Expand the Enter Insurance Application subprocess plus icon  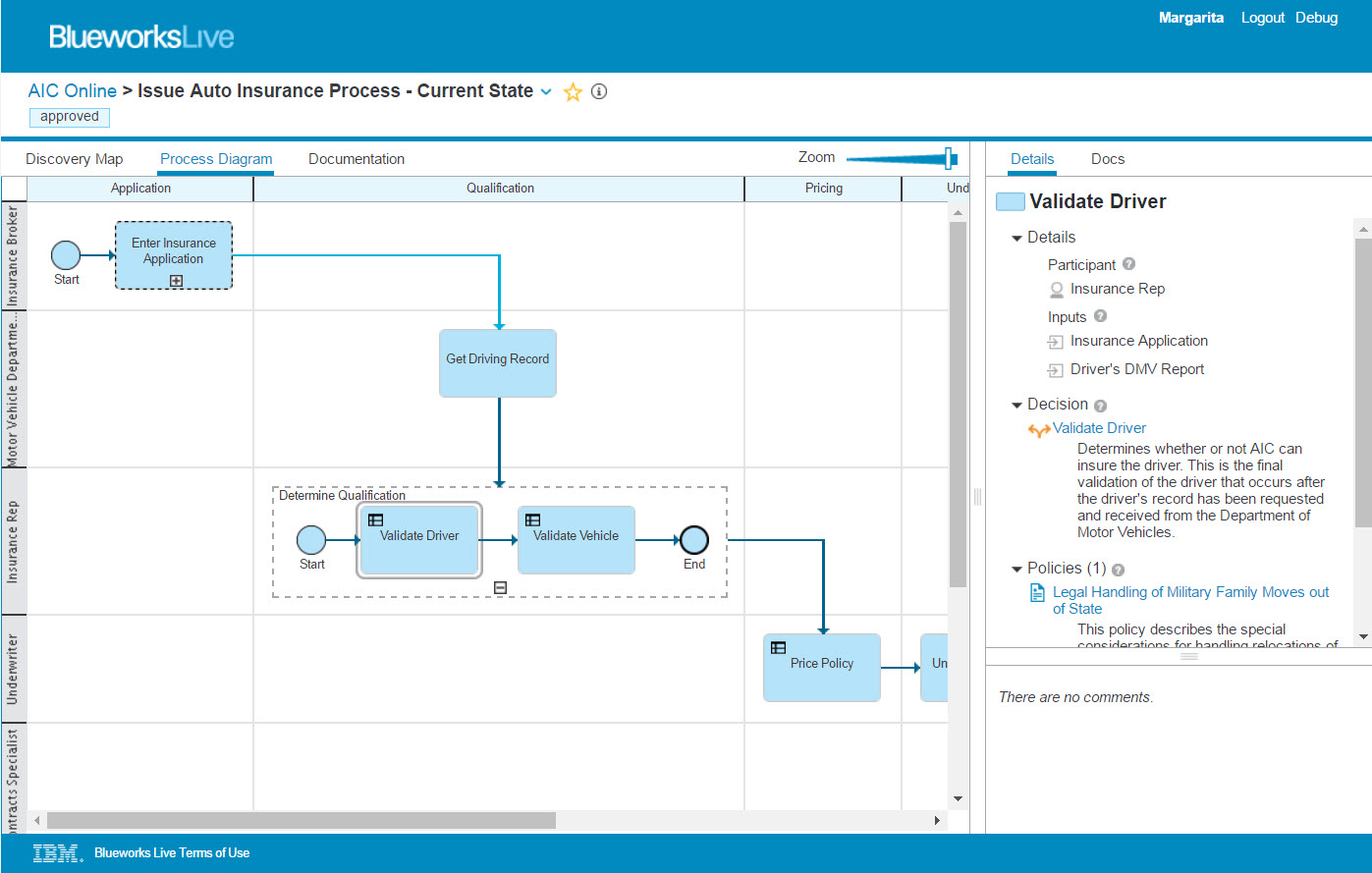(x=176, y=281)
